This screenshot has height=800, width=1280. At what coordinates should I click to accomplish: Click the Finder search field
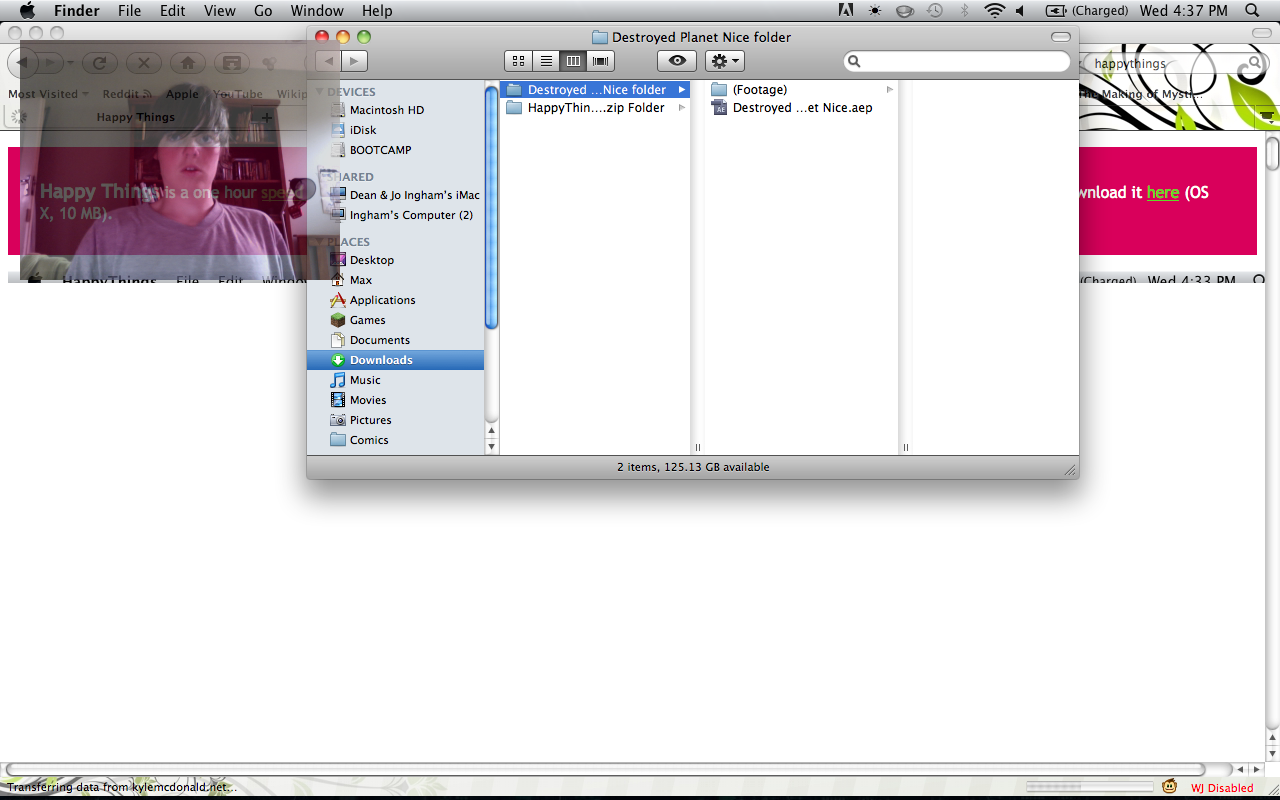tap(960, 62)
